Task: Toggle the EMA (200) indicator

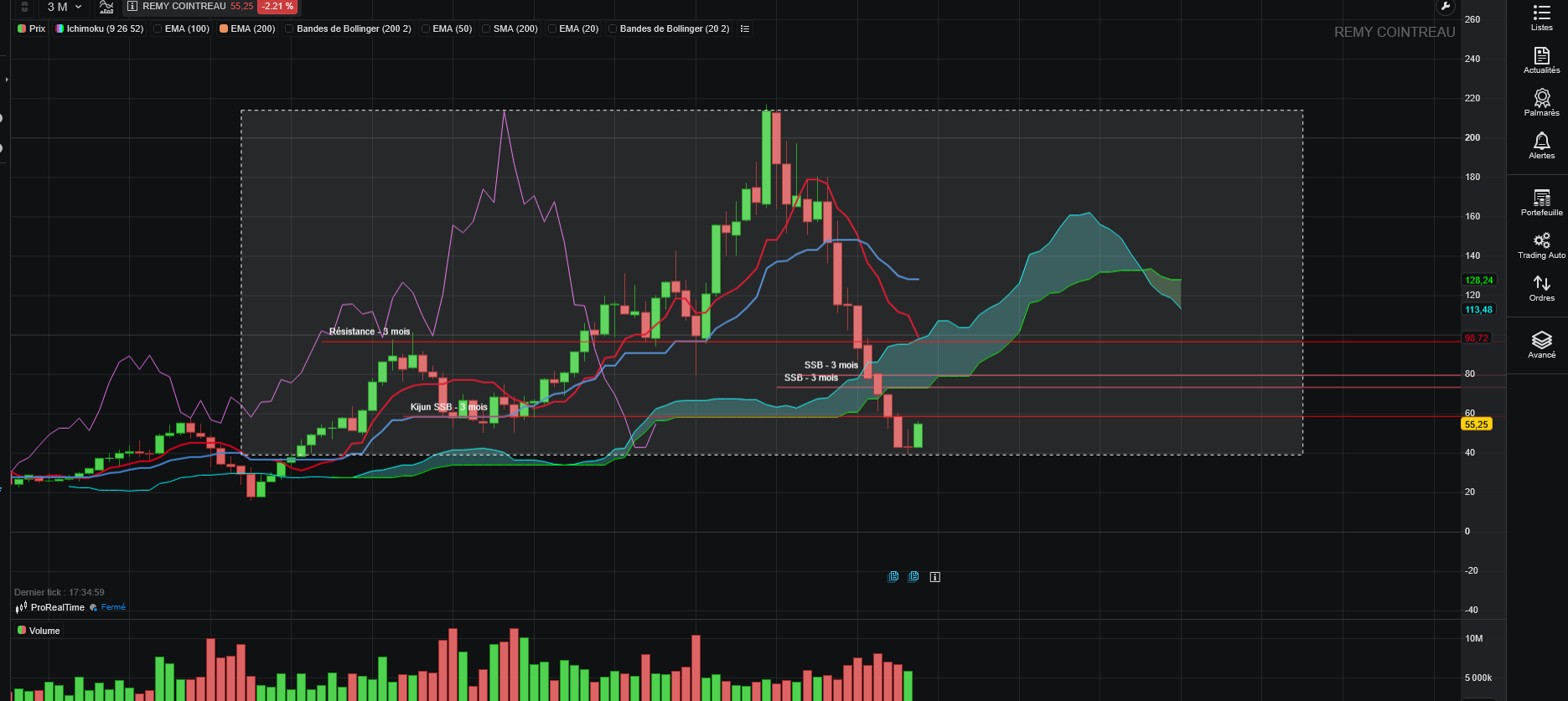Action: click(247, 28)
